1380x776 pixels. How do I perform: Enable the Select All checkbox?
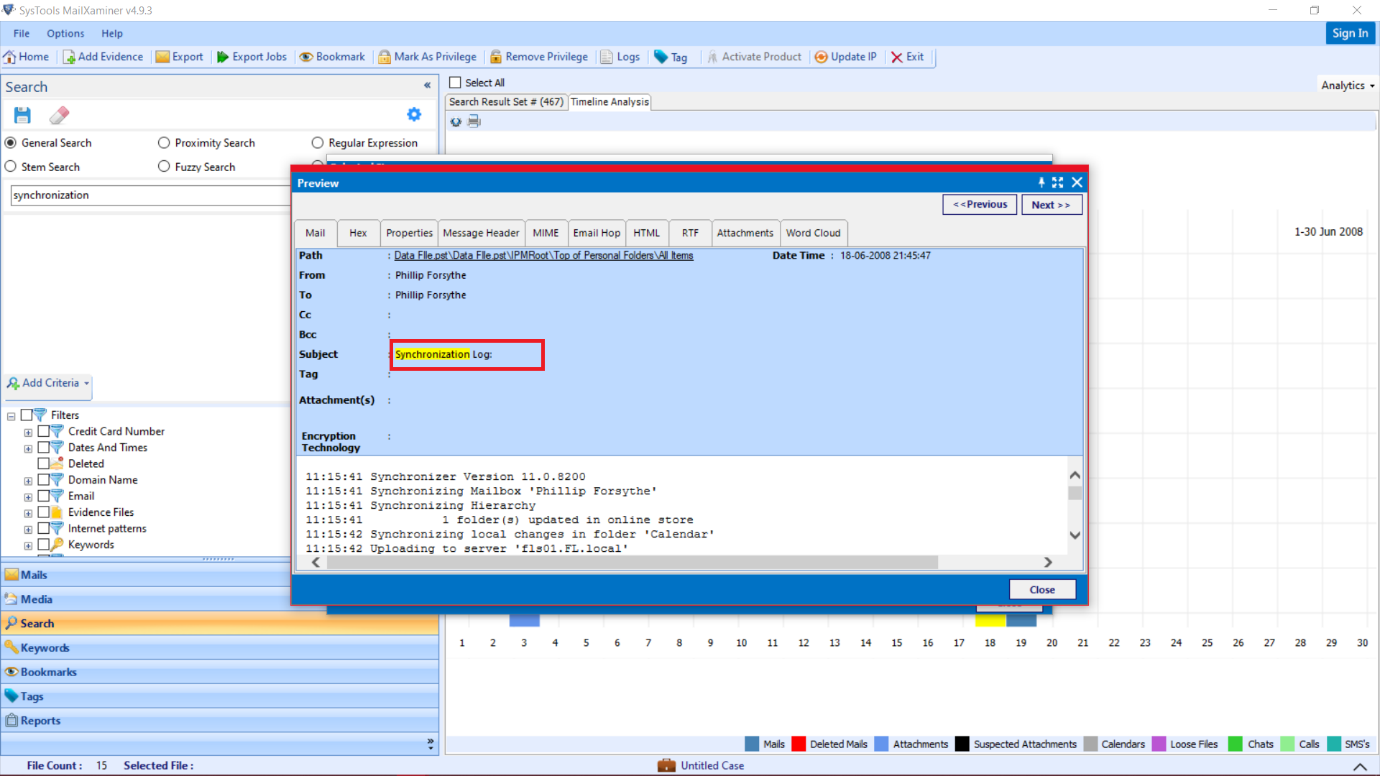455,82
